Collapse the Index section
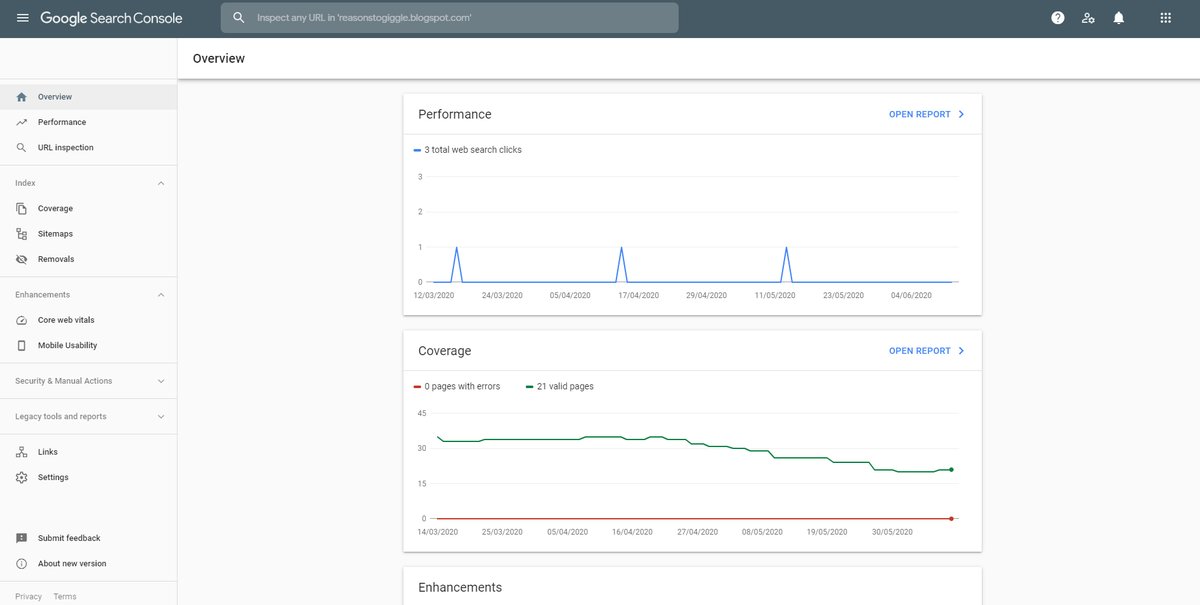1200x605 pixels. [x=161, y=183]
